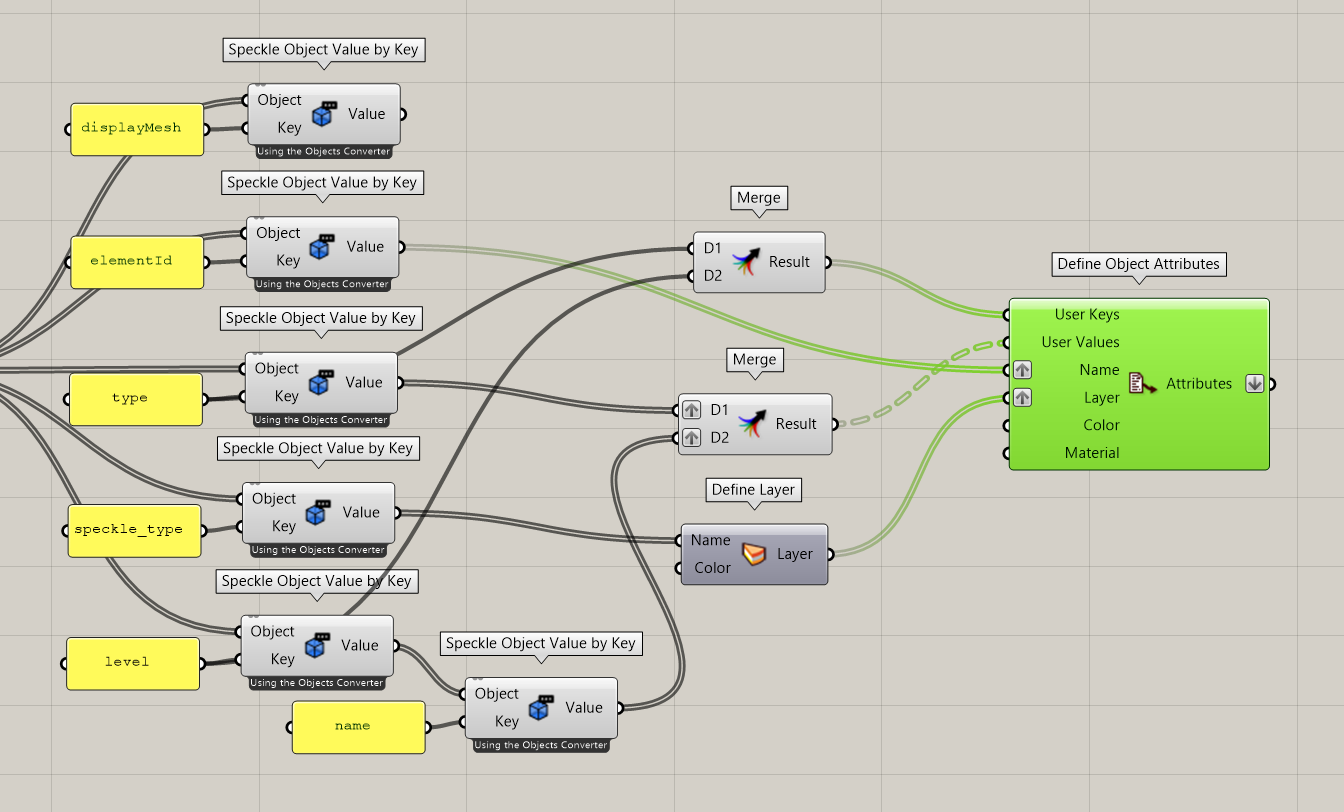1344x812 pixels.
Task: Click the "Define Layer" label above the component
Action: coord(754,490)
